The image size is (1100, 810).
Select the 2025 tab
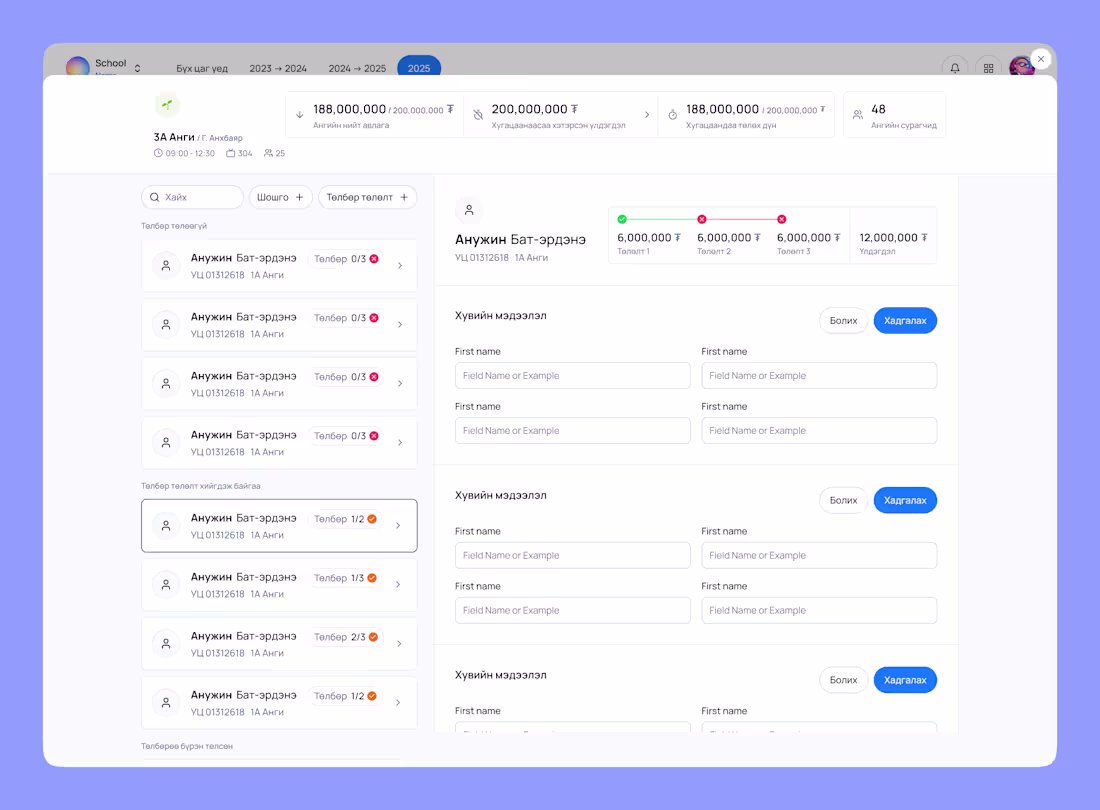[x=419, y=68]
